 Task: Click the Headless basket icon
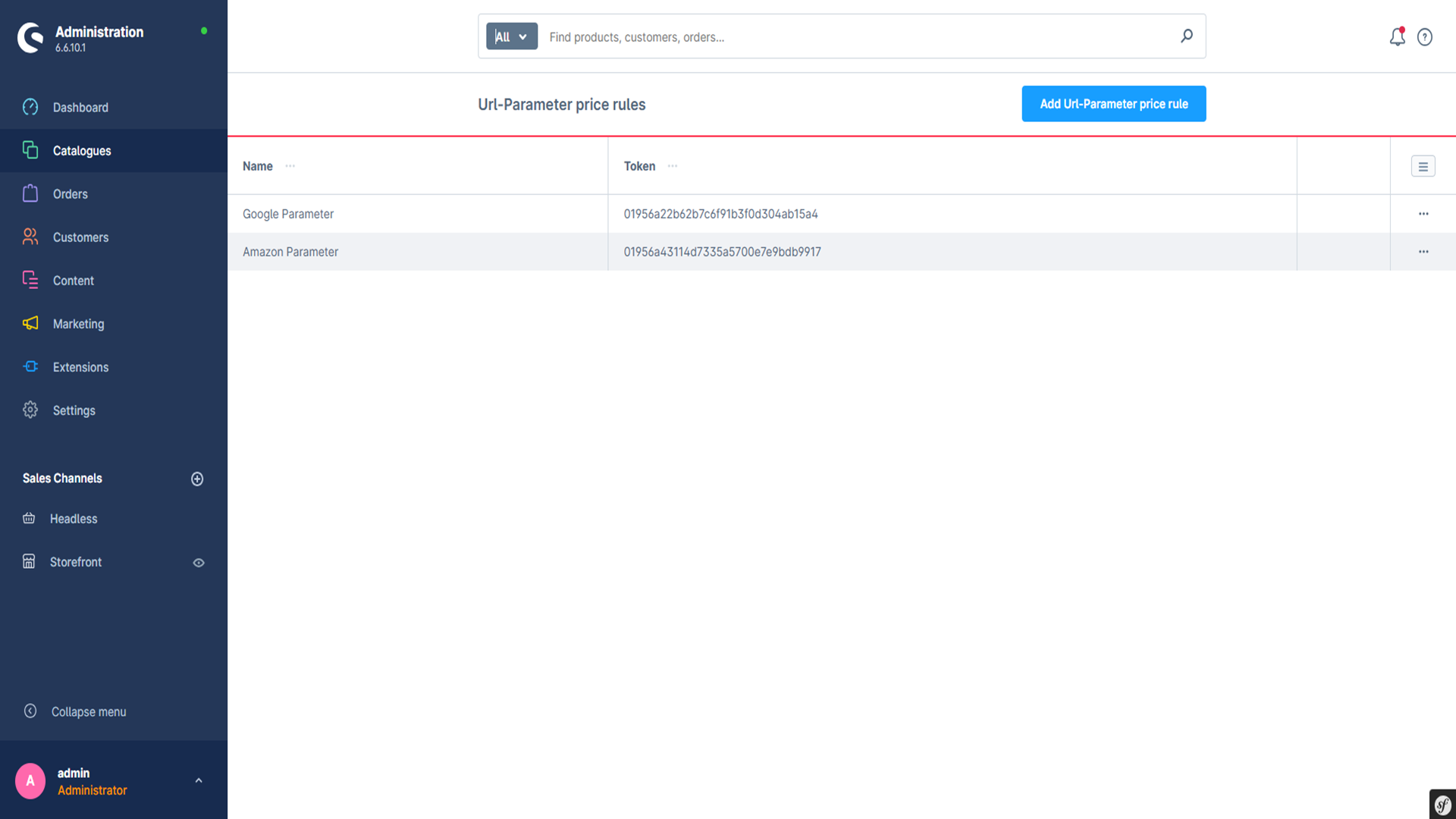[29, 518]
